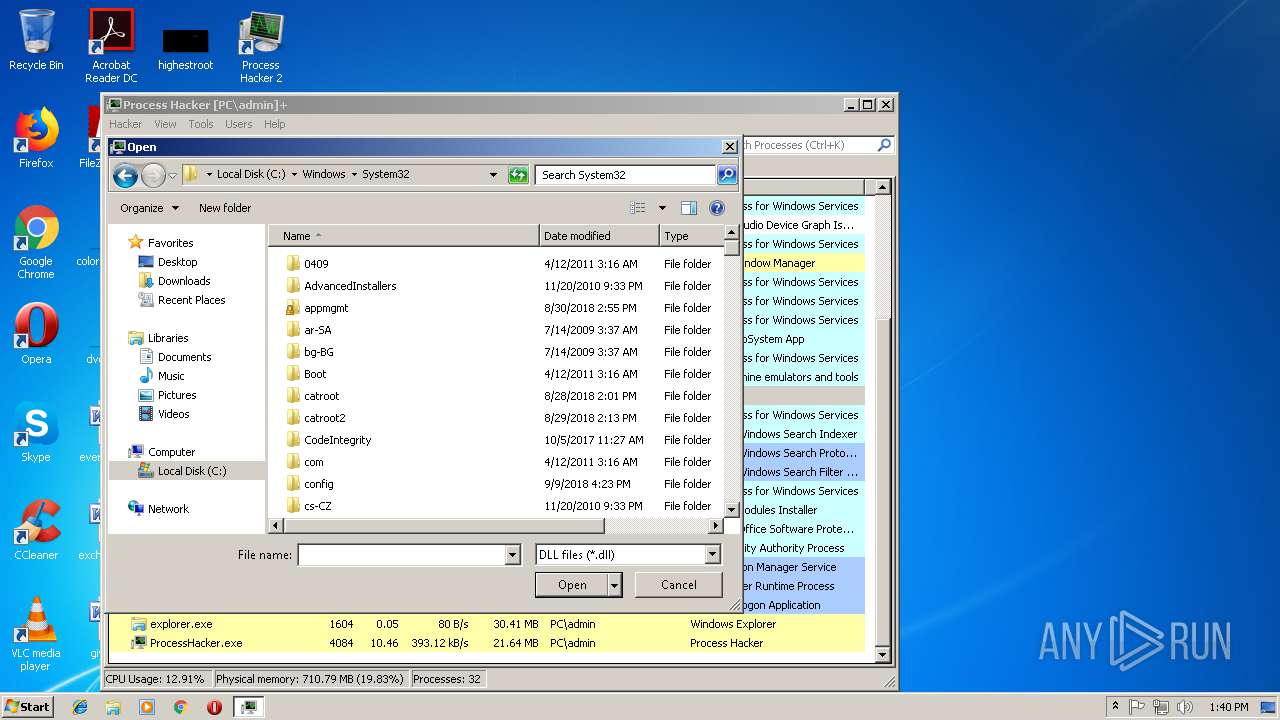Click the Forward arrow in Open dialog
The image size is (1280, 720).
pos(153,176)
